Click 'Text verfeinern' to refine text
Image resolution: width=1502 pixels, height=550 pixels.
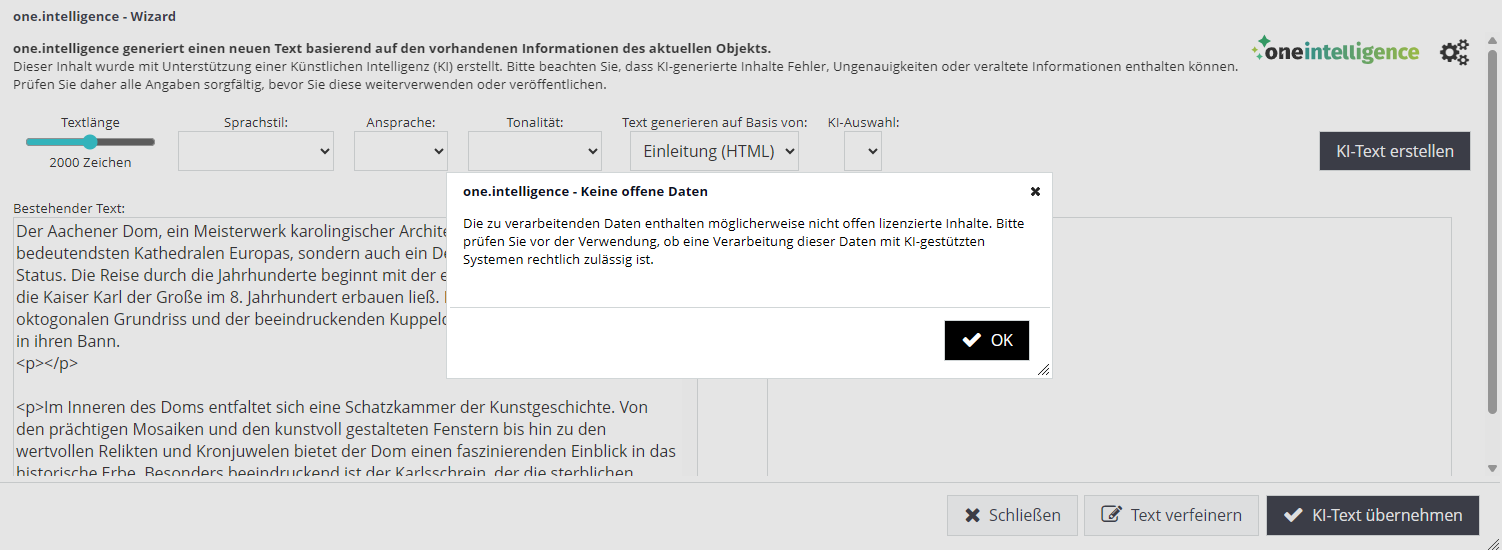click(1171, 515)
